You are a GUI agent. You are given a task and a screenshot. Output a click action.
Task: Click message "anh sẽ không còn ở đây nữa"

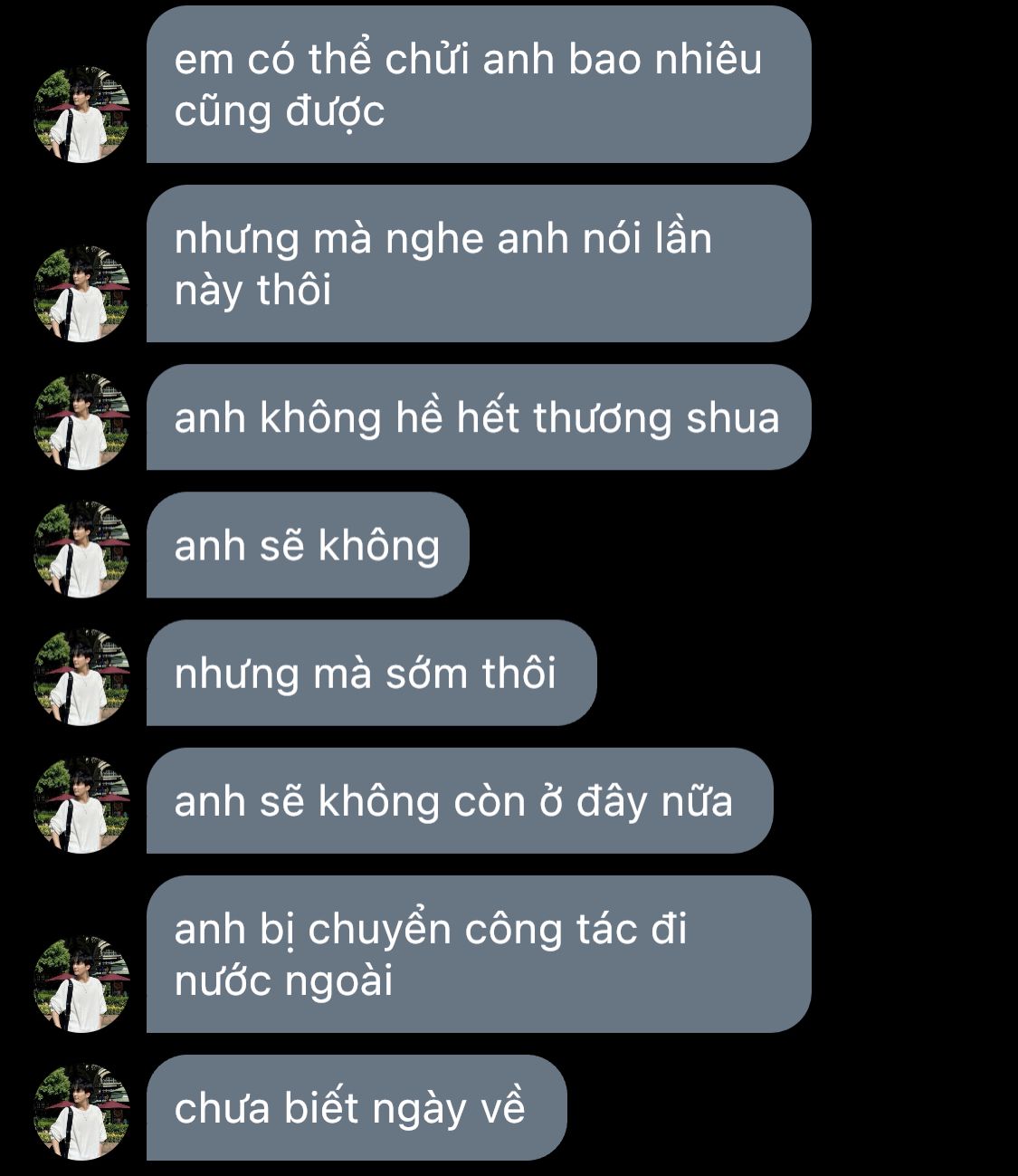point(460,800)
